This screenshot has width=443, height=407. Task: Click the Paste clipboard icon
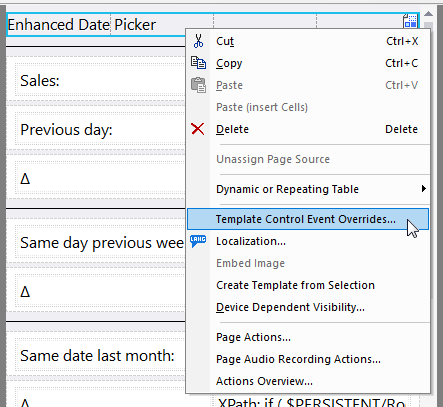[x=198, y=85]
